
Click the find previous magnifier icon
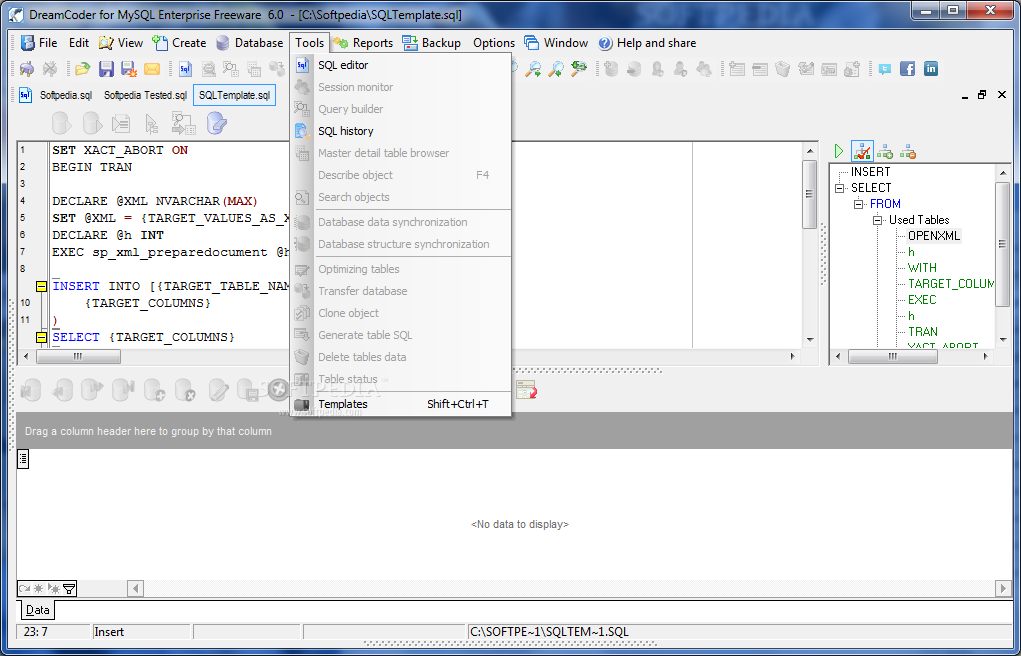coord(556,68)
